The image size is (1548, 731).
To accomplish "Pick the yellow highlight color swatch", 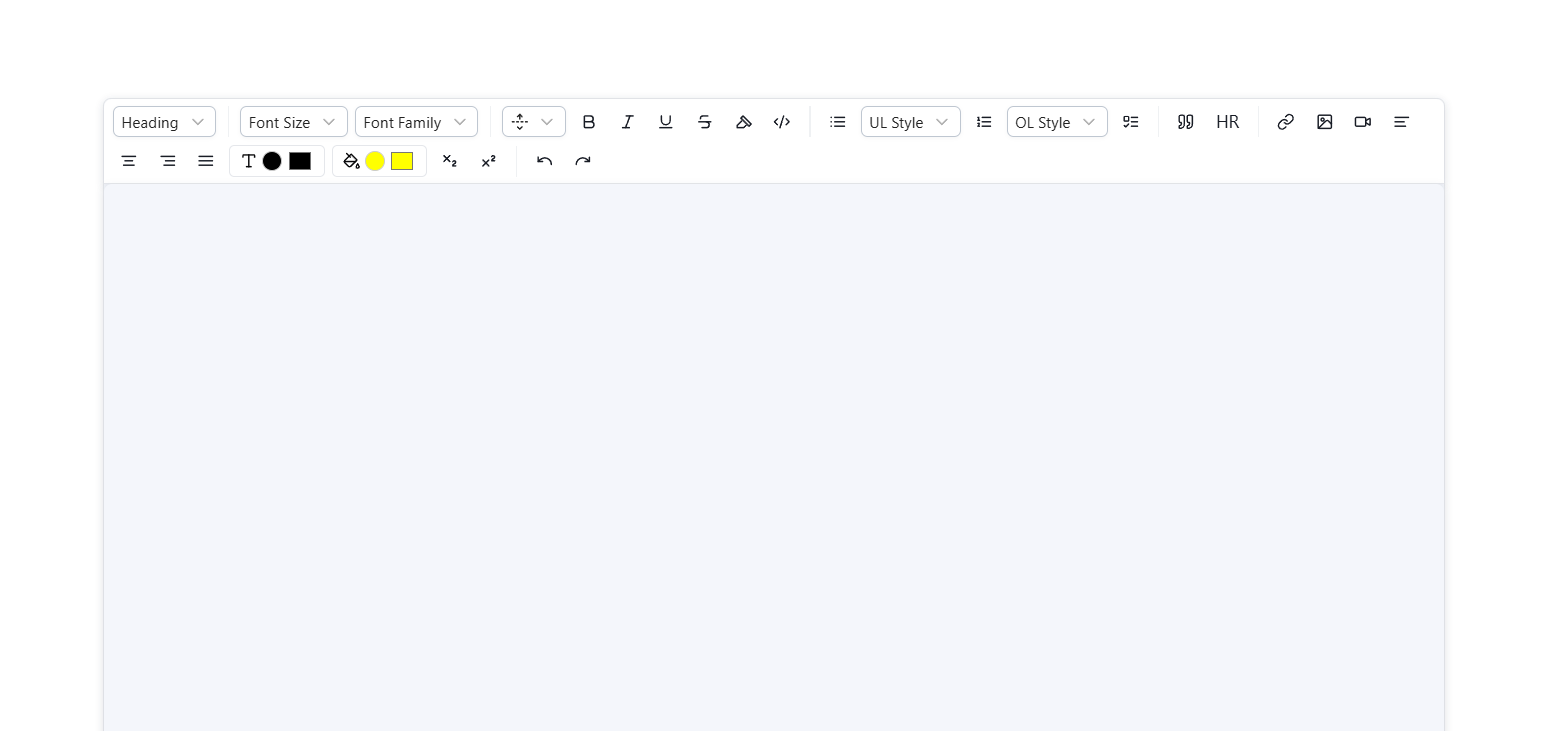I will [375, 160].
